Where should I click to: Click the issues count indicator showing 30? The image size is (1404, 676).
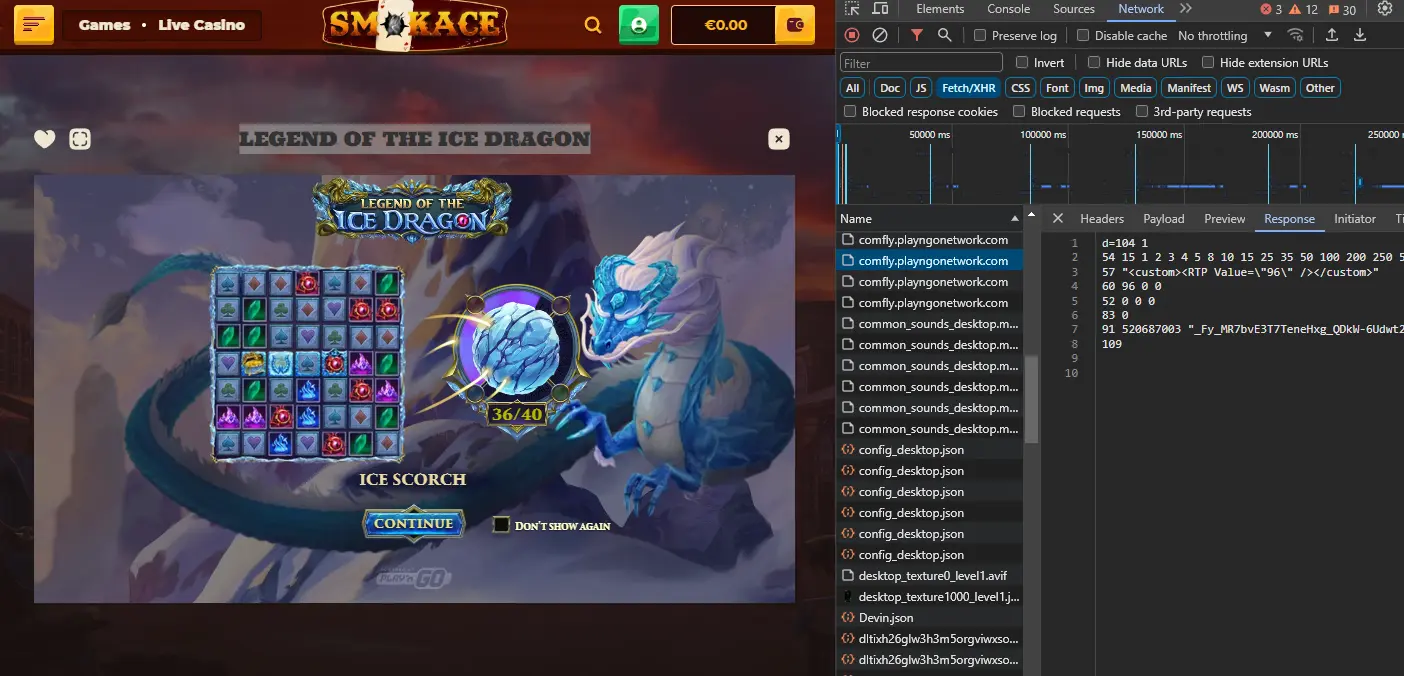point(1342,10)
